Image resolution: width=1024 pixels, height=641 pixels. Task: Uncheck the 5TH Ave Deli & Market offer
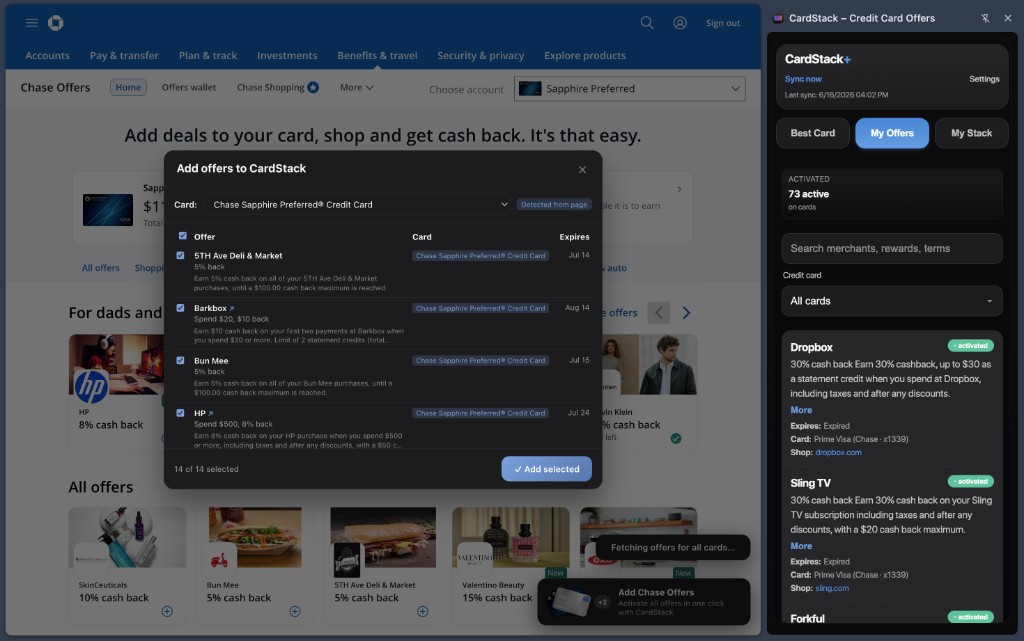click(x=180, y=255)
